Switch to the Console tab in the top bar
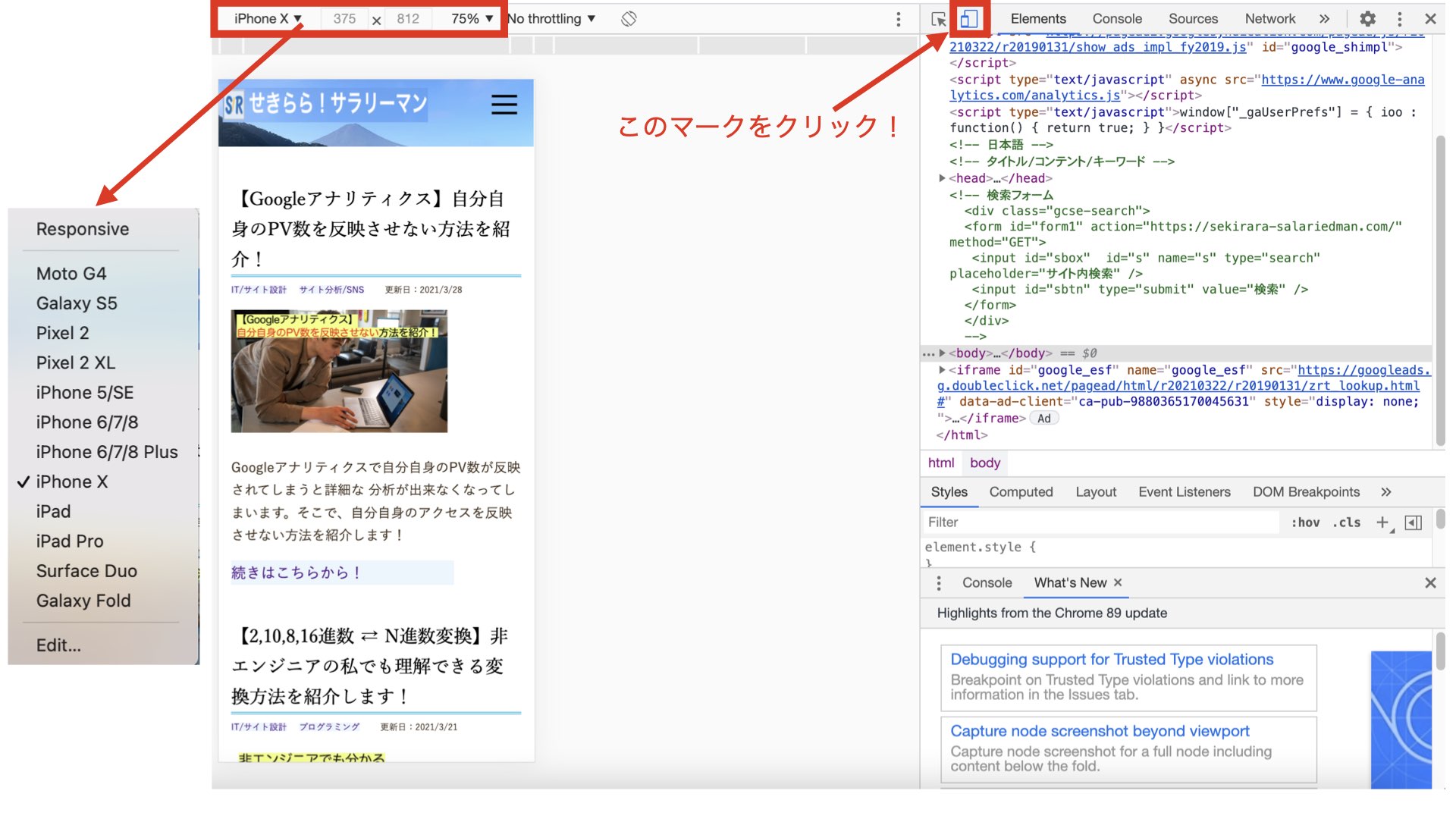 (x=1116, y=19)
